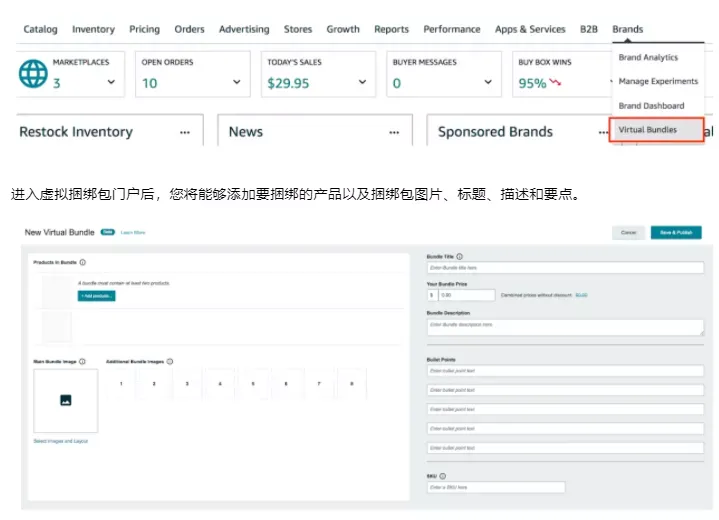The width and height of the screenshot is (719, 520).
Task: Select additional bundle image slot 8
Action: coord(352,383)
